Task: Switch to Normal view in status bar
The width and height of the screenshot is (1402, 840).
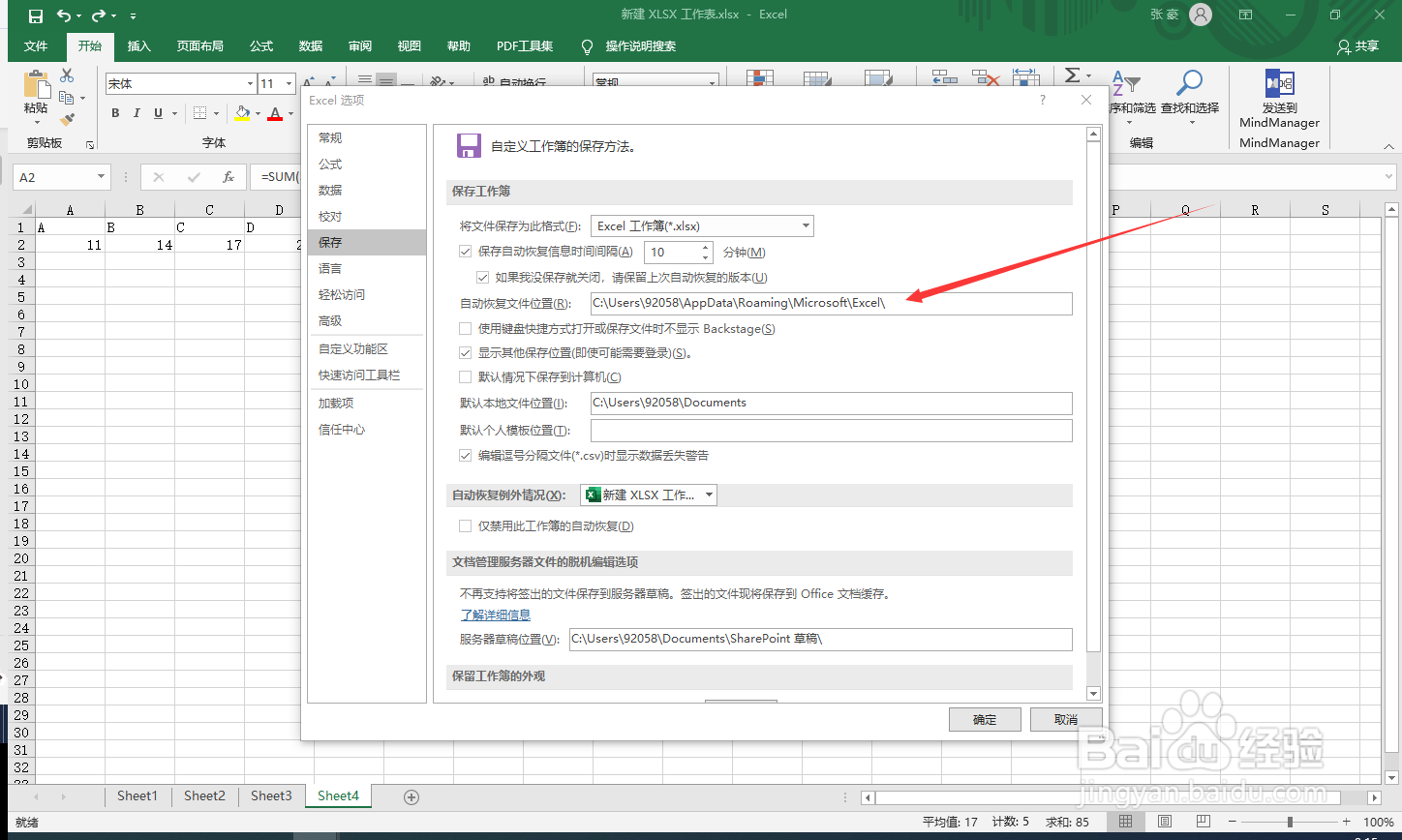Action: pyautogui.click(x=1126, y=822)
